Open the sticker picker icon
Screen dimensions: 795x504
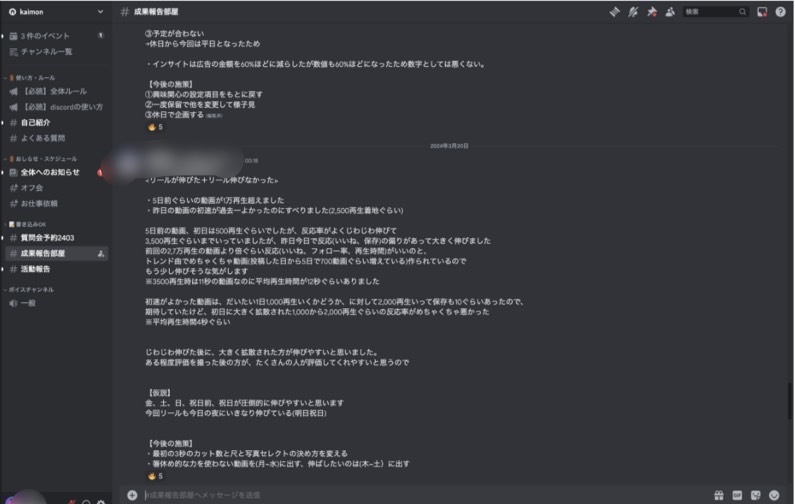(755, 495)
